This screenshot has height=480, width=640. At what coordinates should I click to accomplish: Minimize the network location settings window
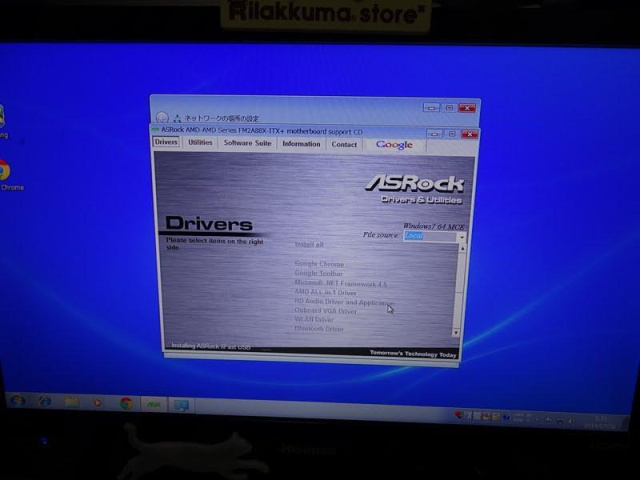click(431, 108)
